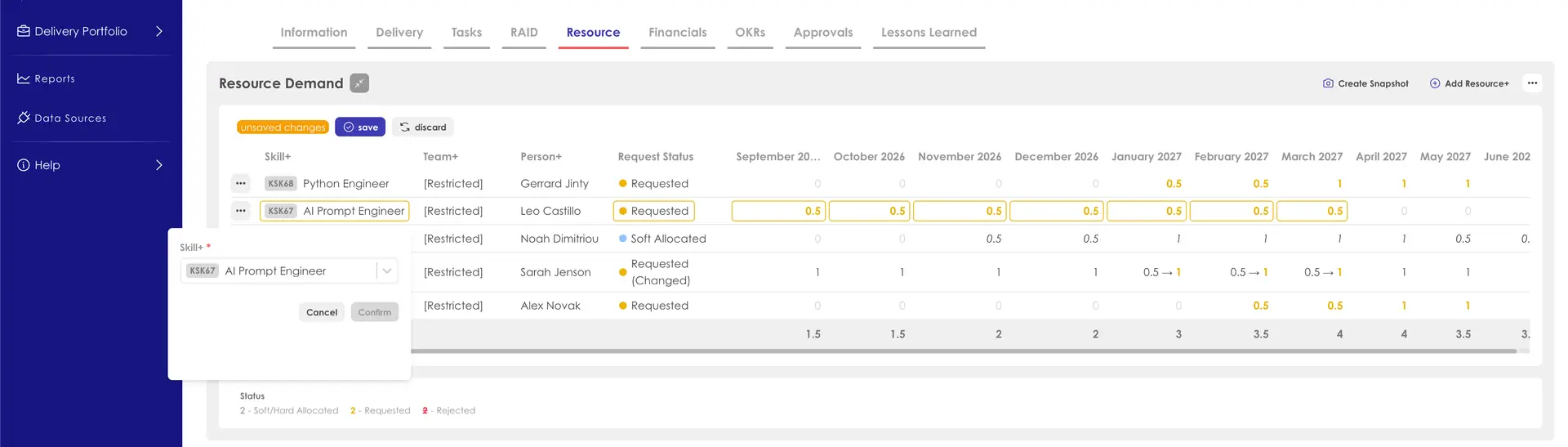Viewport: 1568px width, 447px height.
Task: Click the horizontal scrollbar under the table
Action: click(964, 351)
